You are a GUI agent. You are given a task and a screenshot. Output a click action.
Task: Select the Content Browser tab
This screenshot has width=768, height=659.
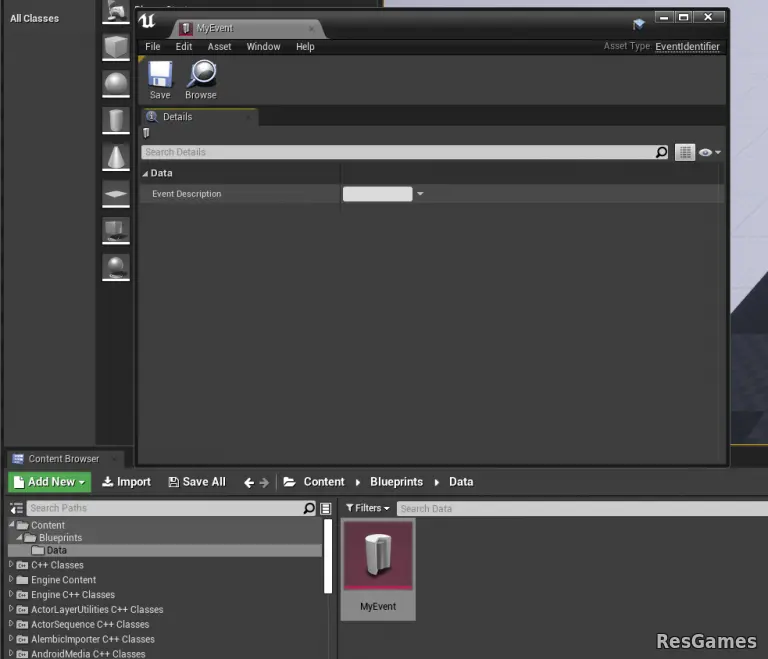64,459
